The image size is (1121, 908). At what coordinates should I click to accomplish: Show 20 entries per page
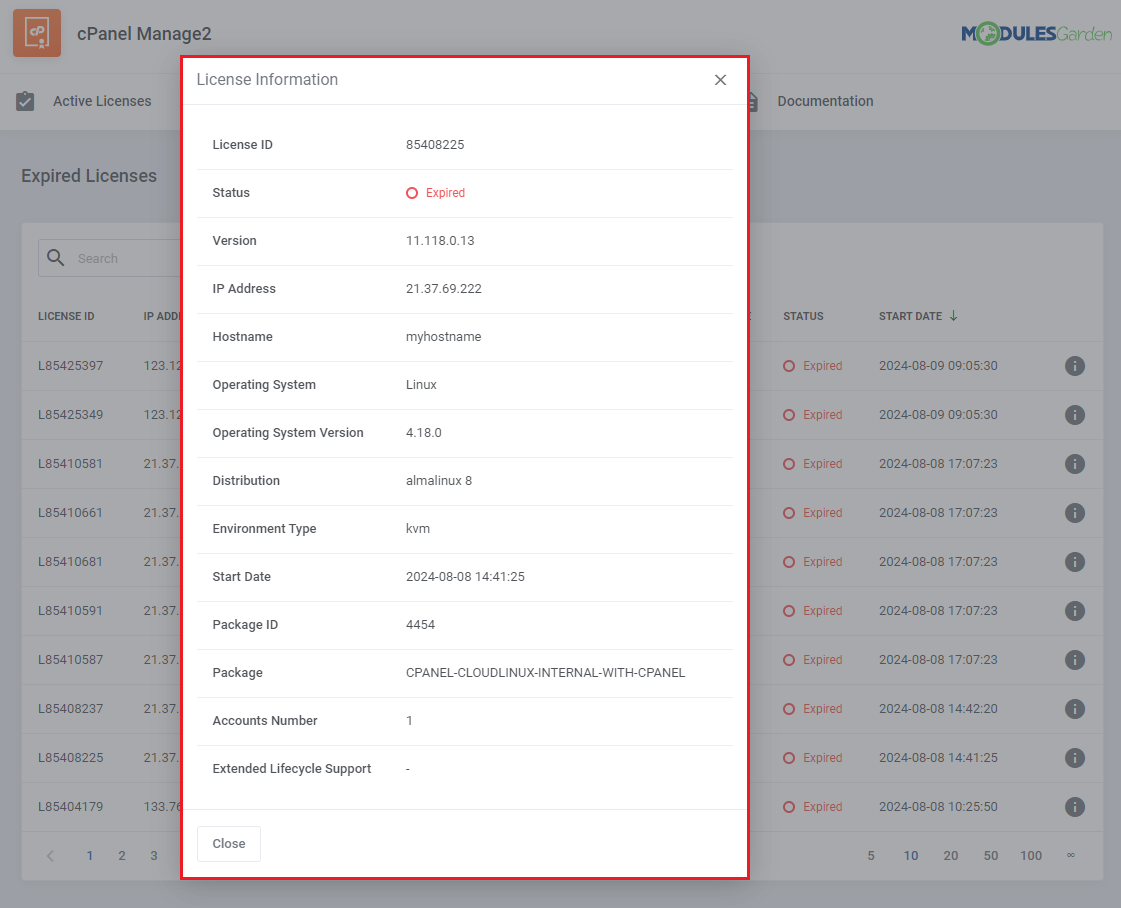pos(951,856)
